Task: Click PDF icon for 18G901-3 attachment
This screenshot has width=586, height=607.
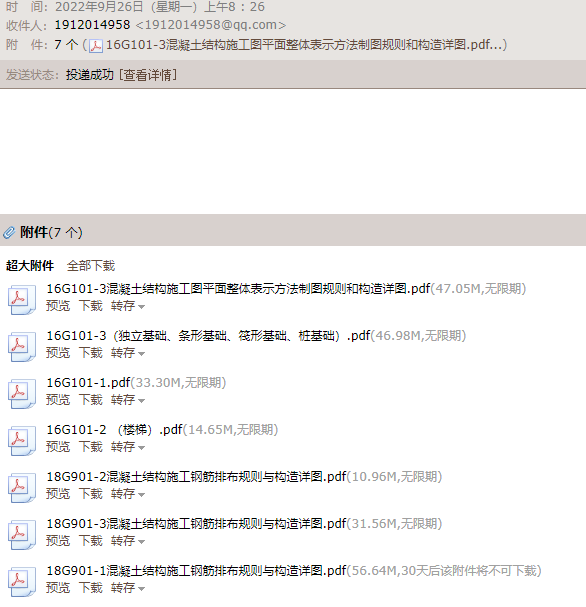Action: tap(22, 535)
